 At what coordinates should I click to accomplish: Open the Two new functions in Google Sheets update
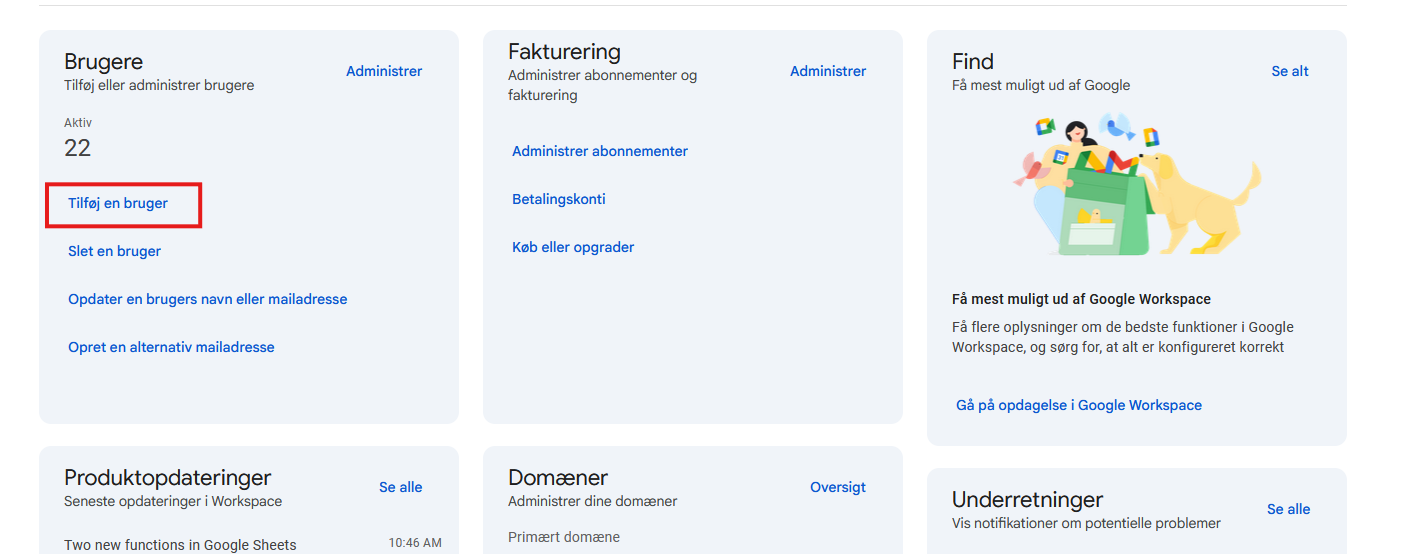click(180, 545)
